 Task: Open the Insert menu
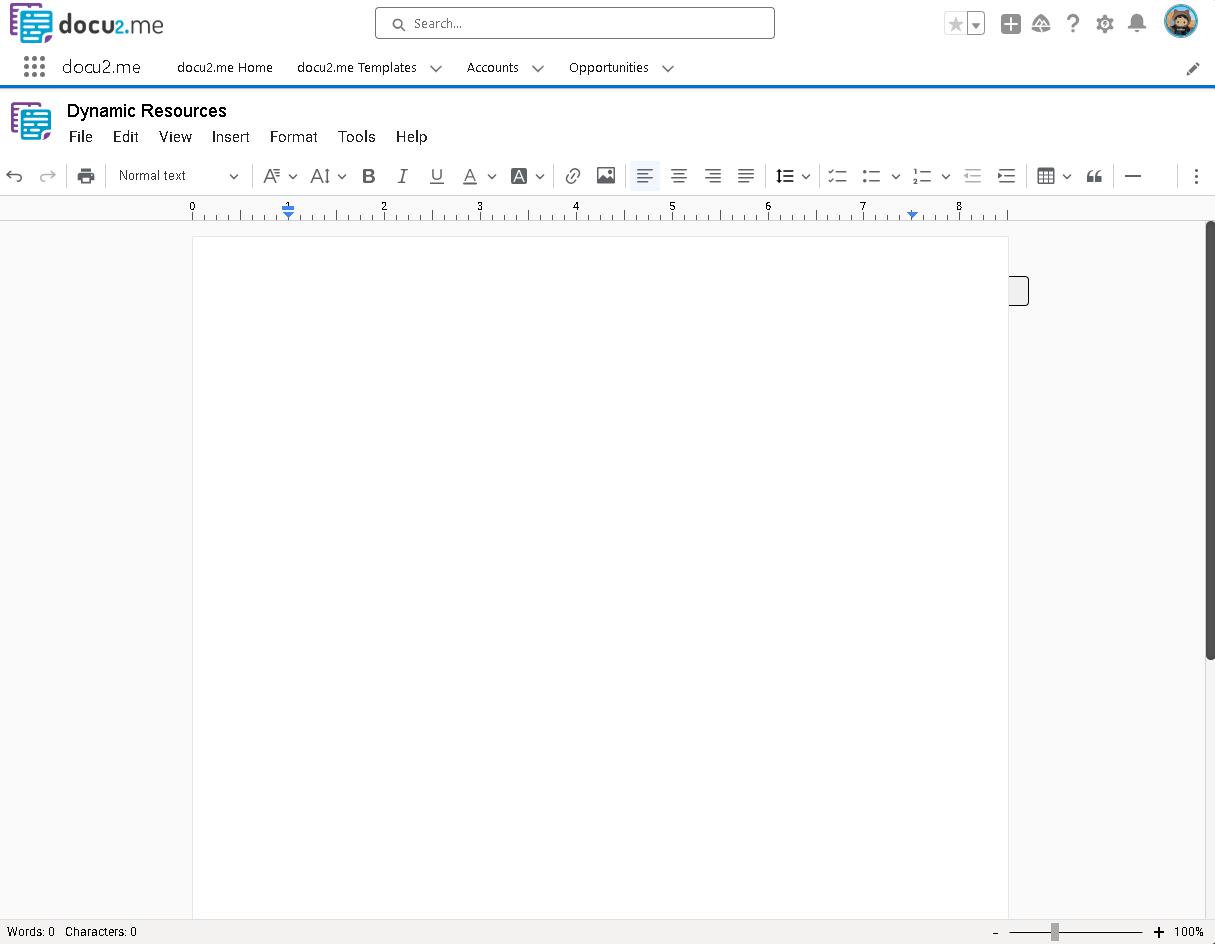231,137
